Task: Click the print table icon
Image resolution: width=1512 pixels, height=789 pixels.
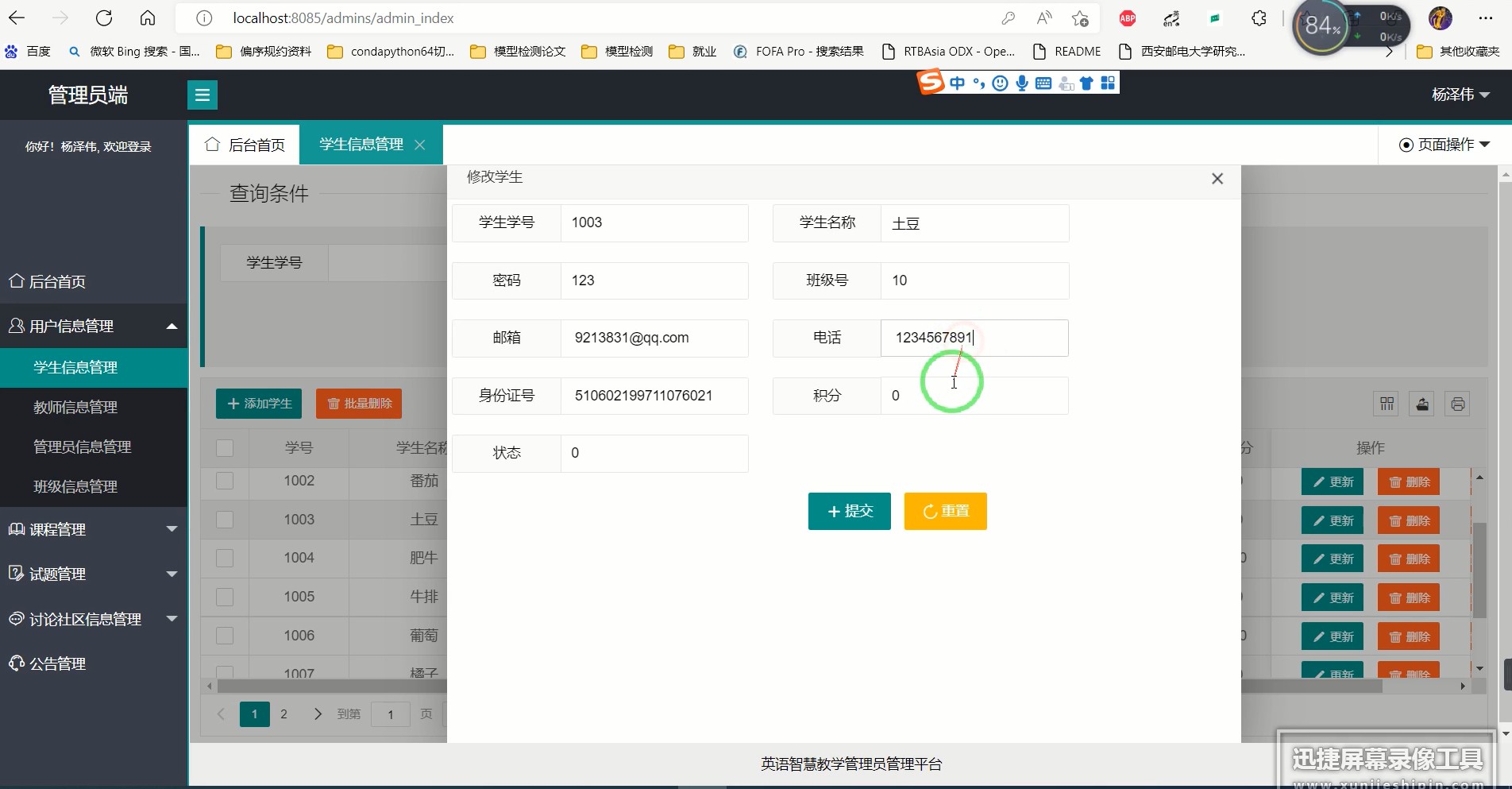Action: tap(1457, 404)
